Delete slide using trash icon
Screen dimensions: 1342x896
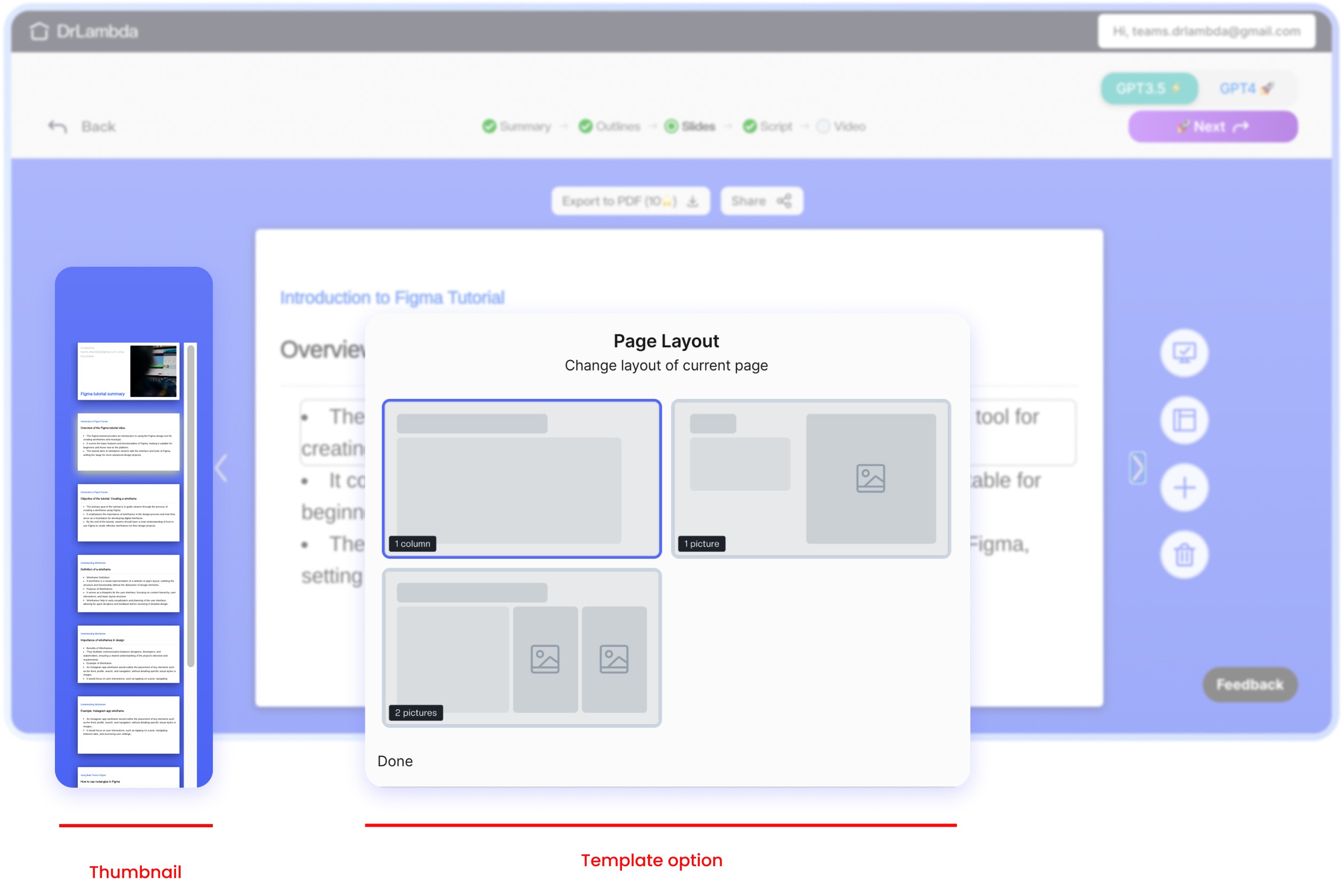point(1184,555)
